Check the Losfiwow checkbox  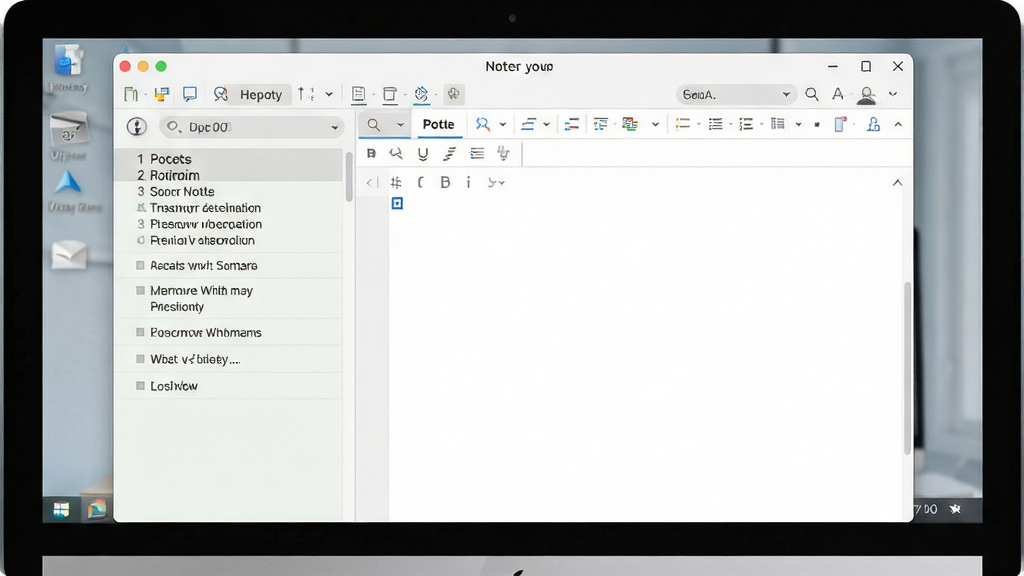click(x=140, y=386)
